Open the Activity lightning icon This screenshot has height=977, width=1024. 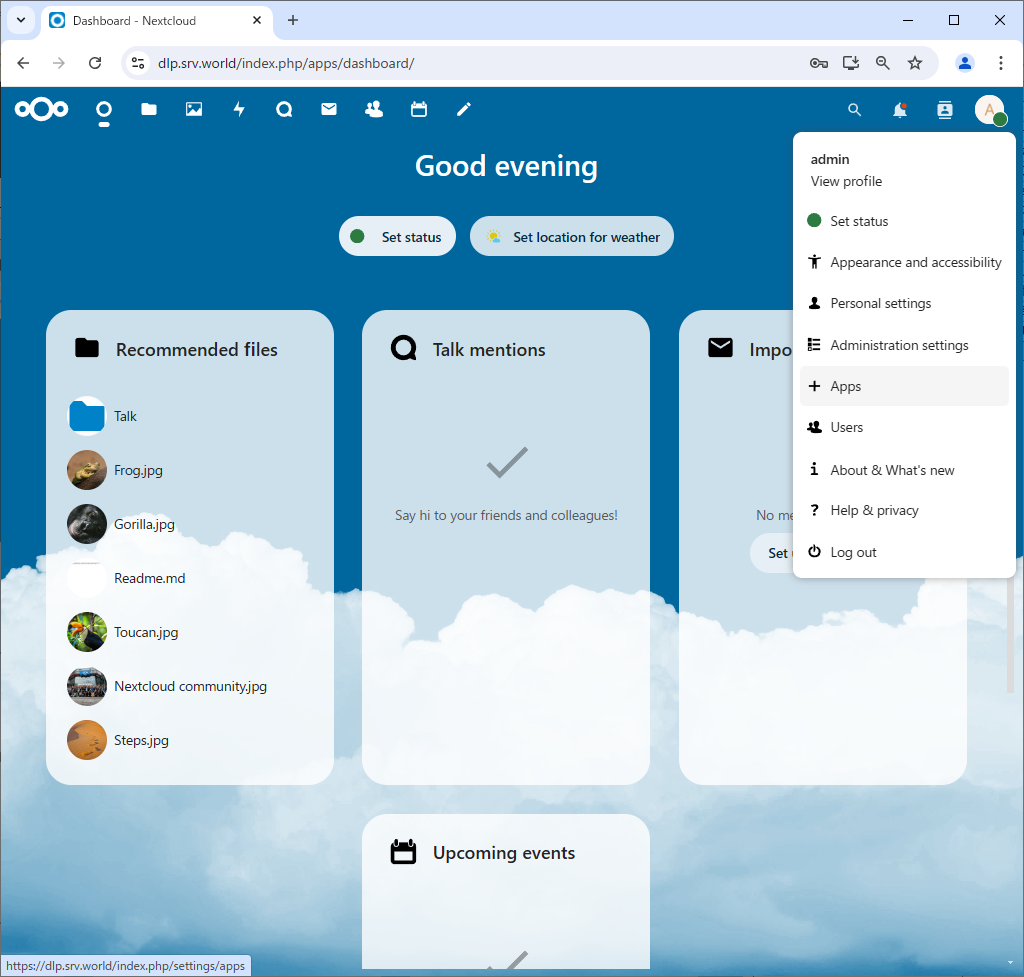tap(239, 110)
